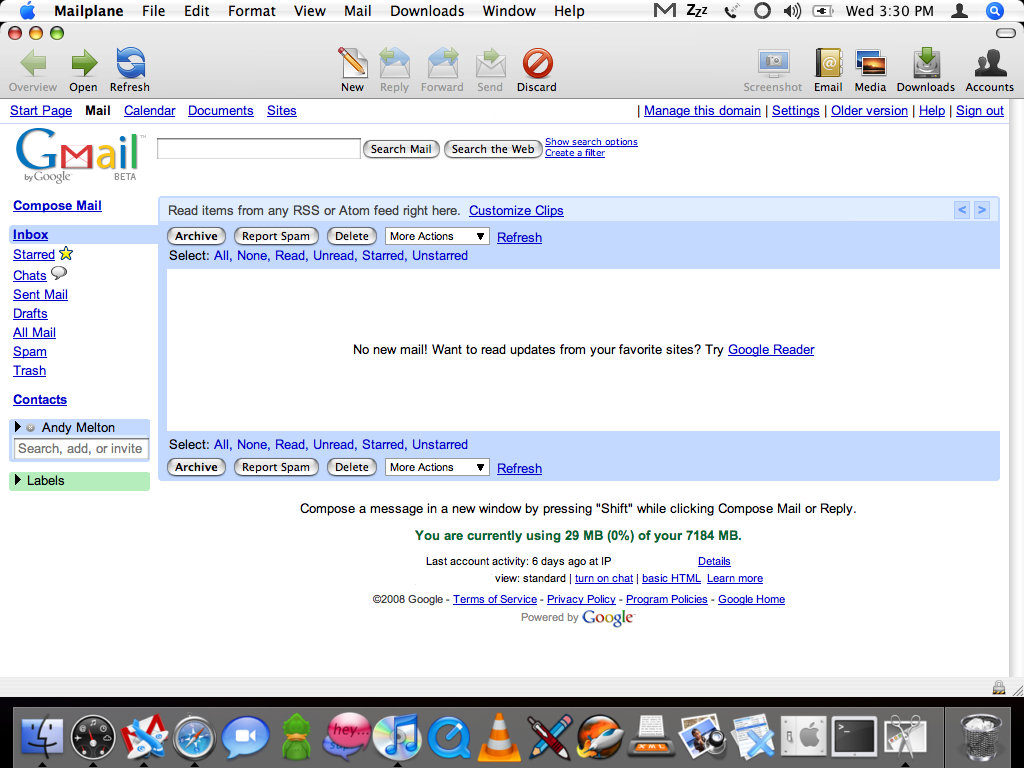Open the Email address book toolbar icon
1024x768 pixels.
coord(828,63)
